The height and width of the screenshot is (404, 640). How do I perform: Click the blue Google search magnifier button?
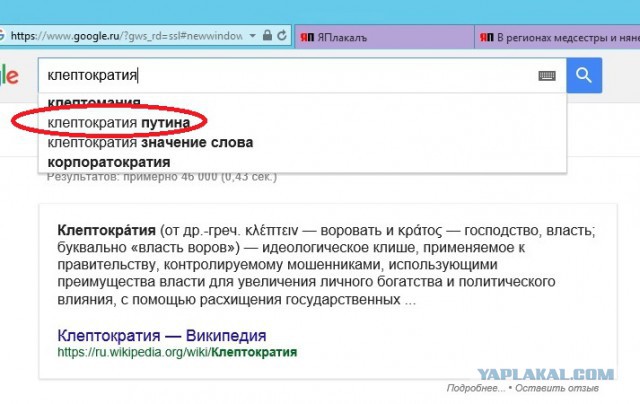coord(584,75)
